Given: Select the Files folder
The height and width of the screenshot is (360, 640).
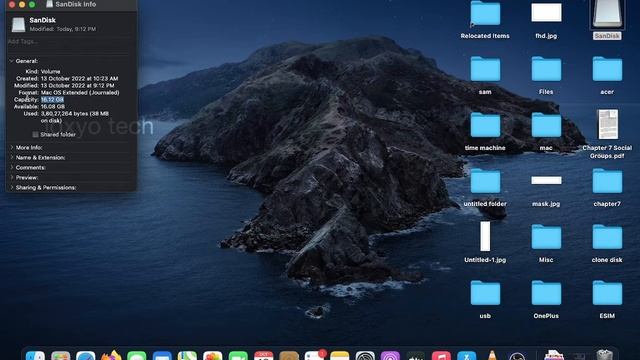Looking at the screenshot, I should pyautogui.click(x=546, y=69).
